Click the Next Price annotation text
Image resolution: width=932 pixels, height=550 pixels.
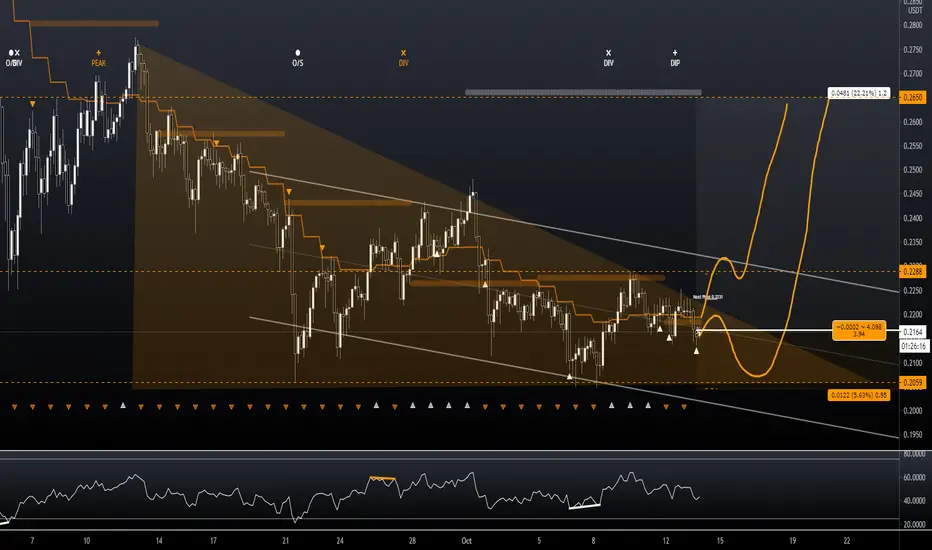click(708, 297)
